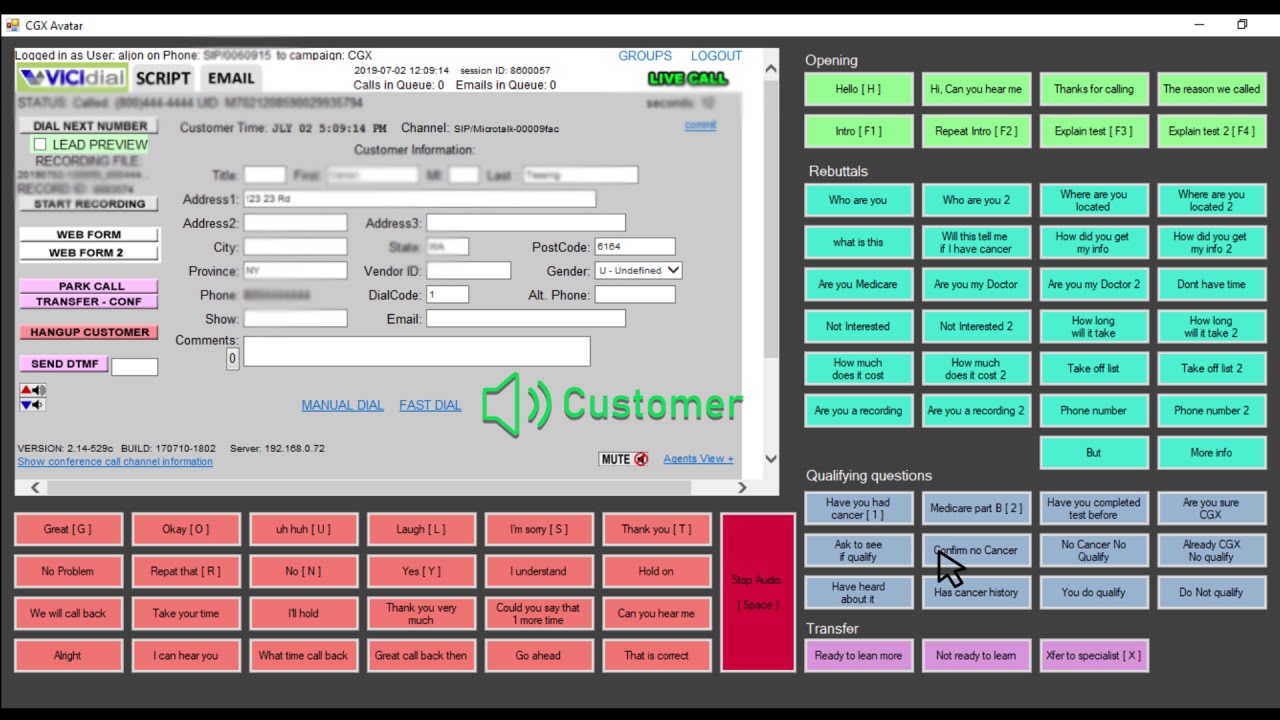Click the red Stop Audio button
Screen dimensions: 1280x720
[x=757, y=592]
